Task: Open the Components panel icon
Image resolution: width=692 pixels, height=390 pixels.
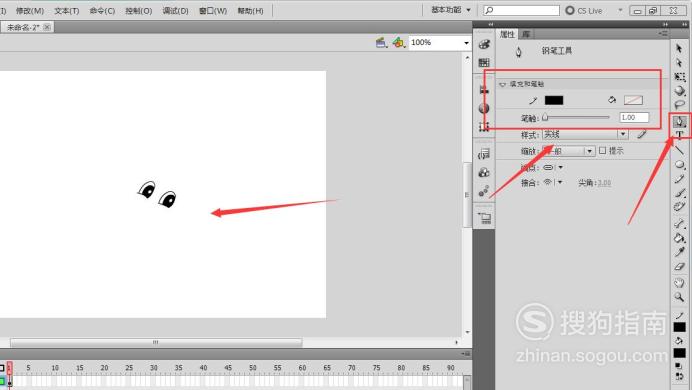Action: (484, 172)
